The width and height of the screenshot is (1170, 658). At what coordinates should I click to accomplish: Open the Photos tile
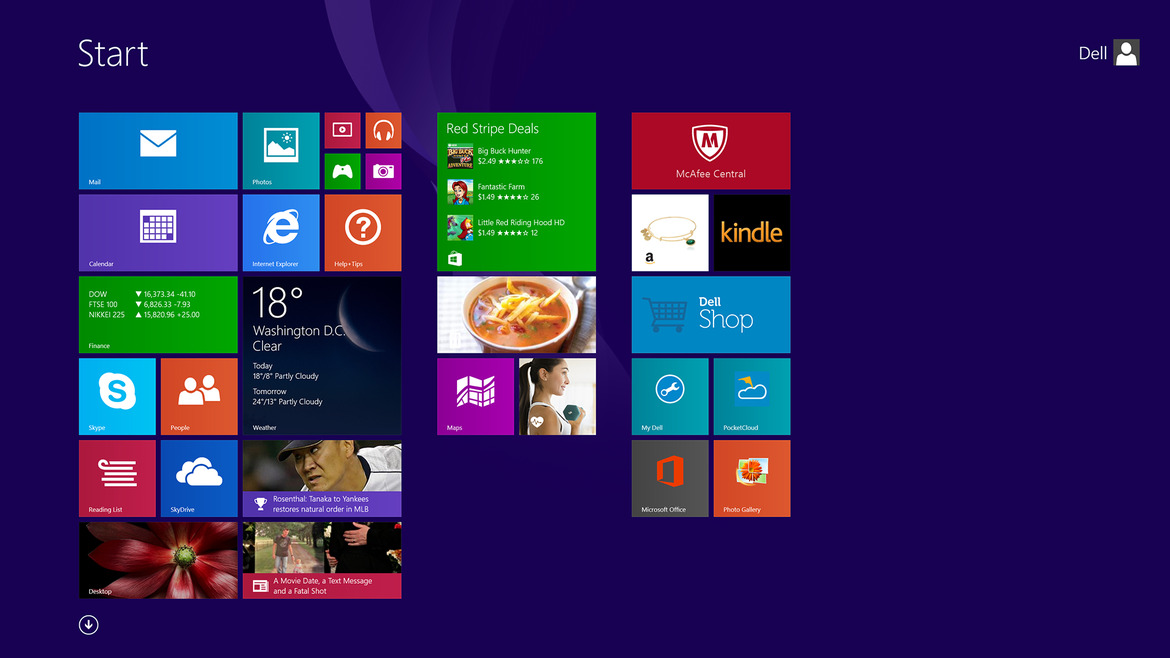pyautogui.click(x=281, y=151)
